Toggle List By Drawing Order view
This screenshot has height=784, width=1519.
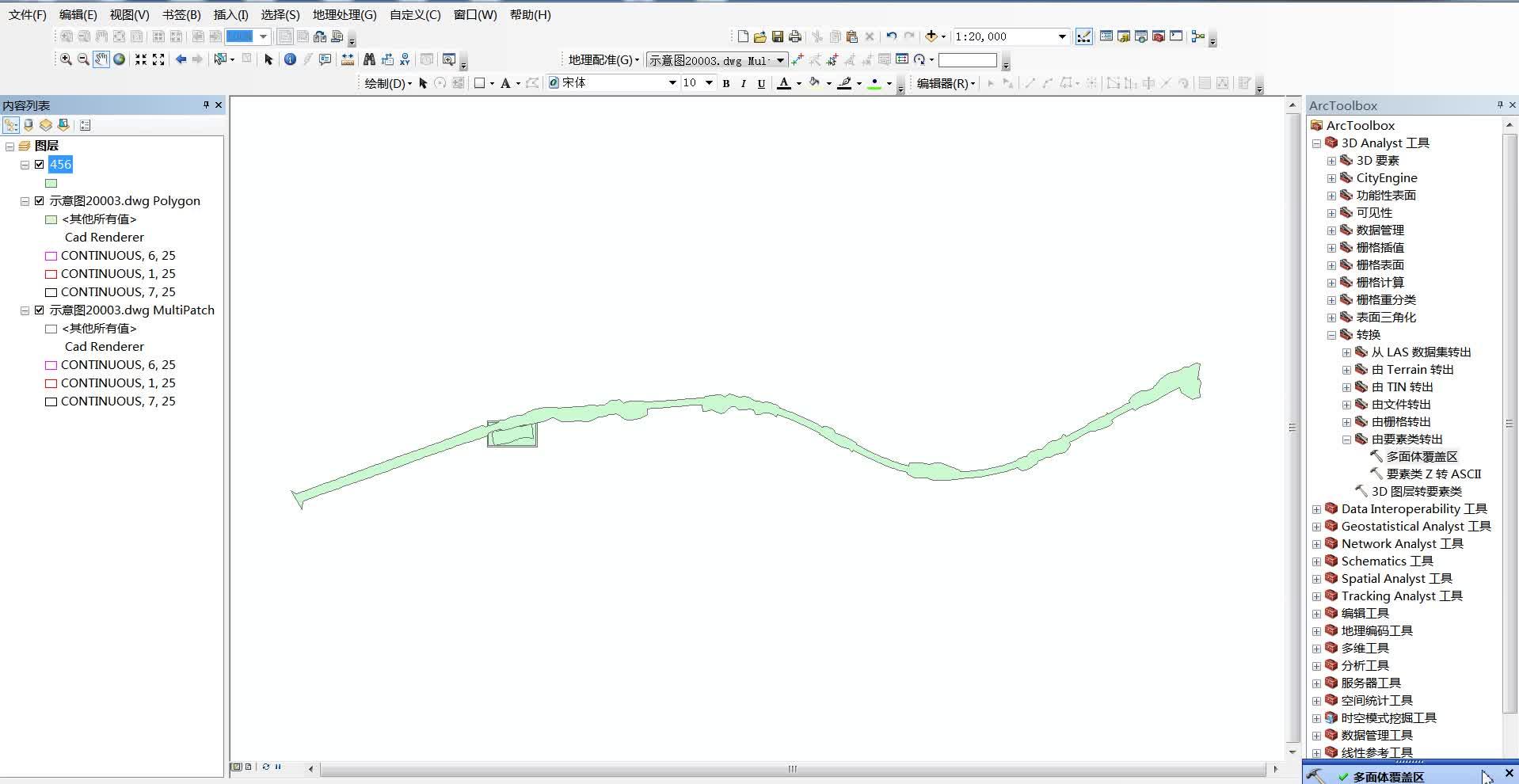(x=11, y=125)
